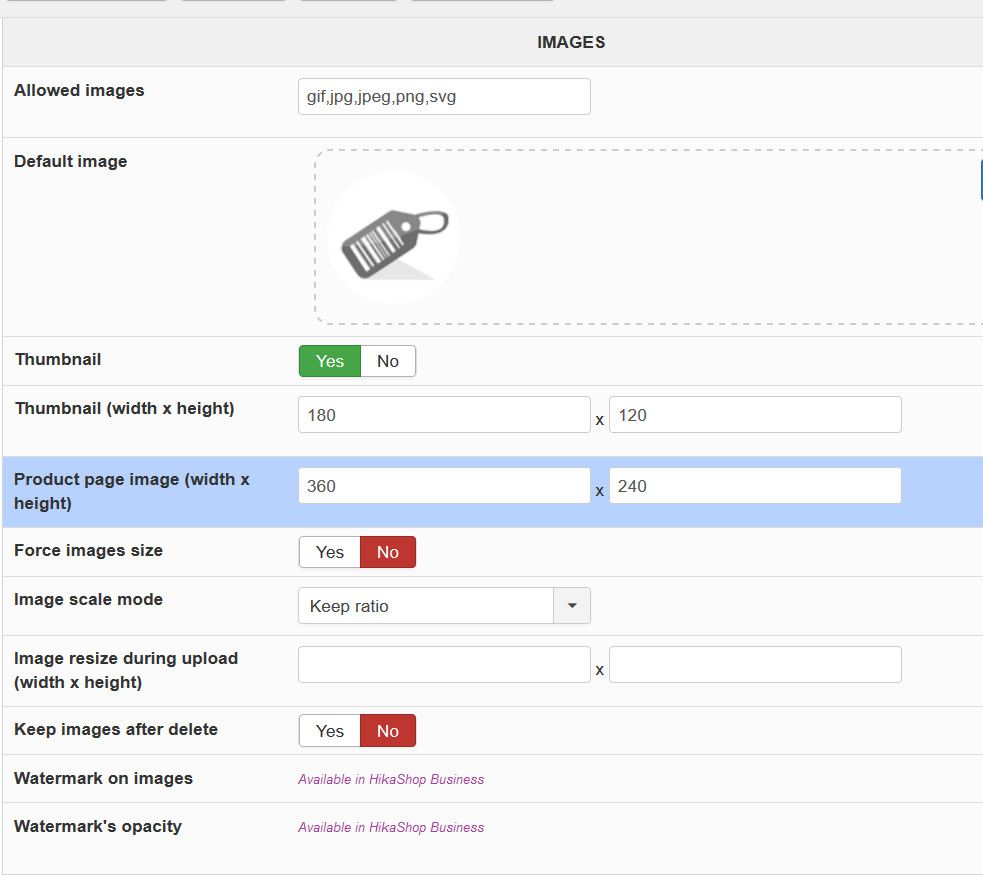Screen dimensions: 983x875
Task: Click the Thumbnail height field showing 120
Action: 755,415
